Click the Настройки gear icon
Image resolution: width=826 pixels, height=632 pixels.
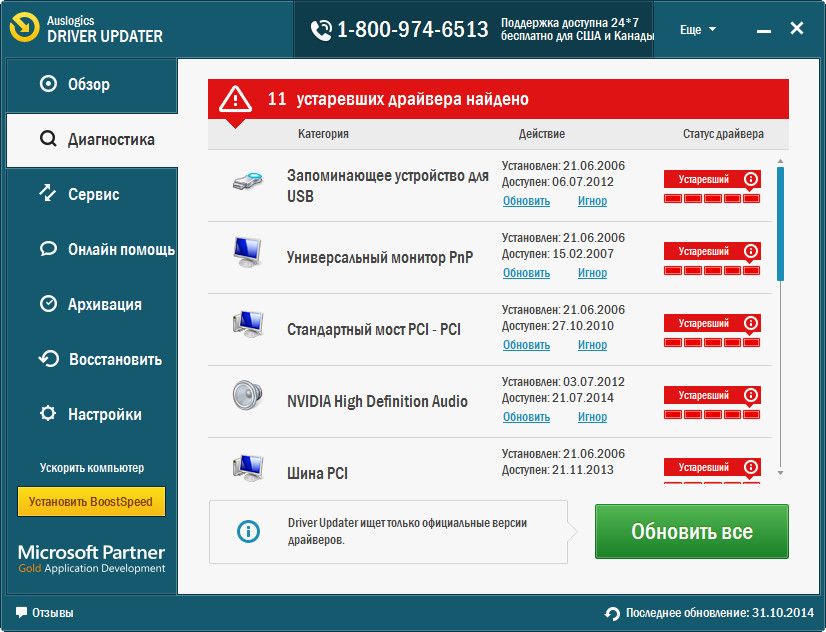[x=48, y=413]
